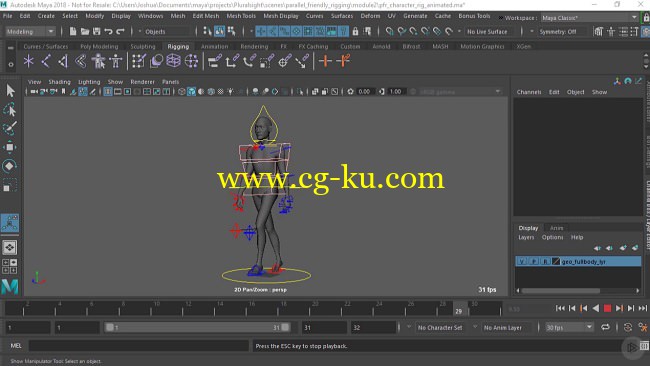Open the HumanIK shelf icon
650x366 pixels.
coord(98,61)
